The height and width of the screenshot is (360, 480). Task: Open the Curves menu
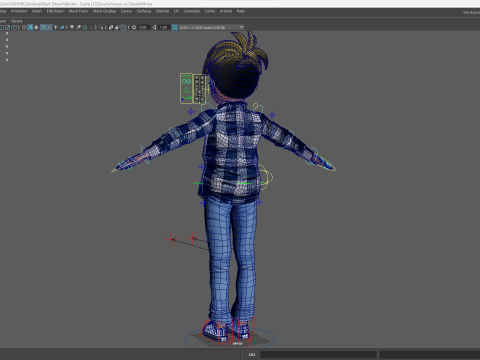point(126,11)
